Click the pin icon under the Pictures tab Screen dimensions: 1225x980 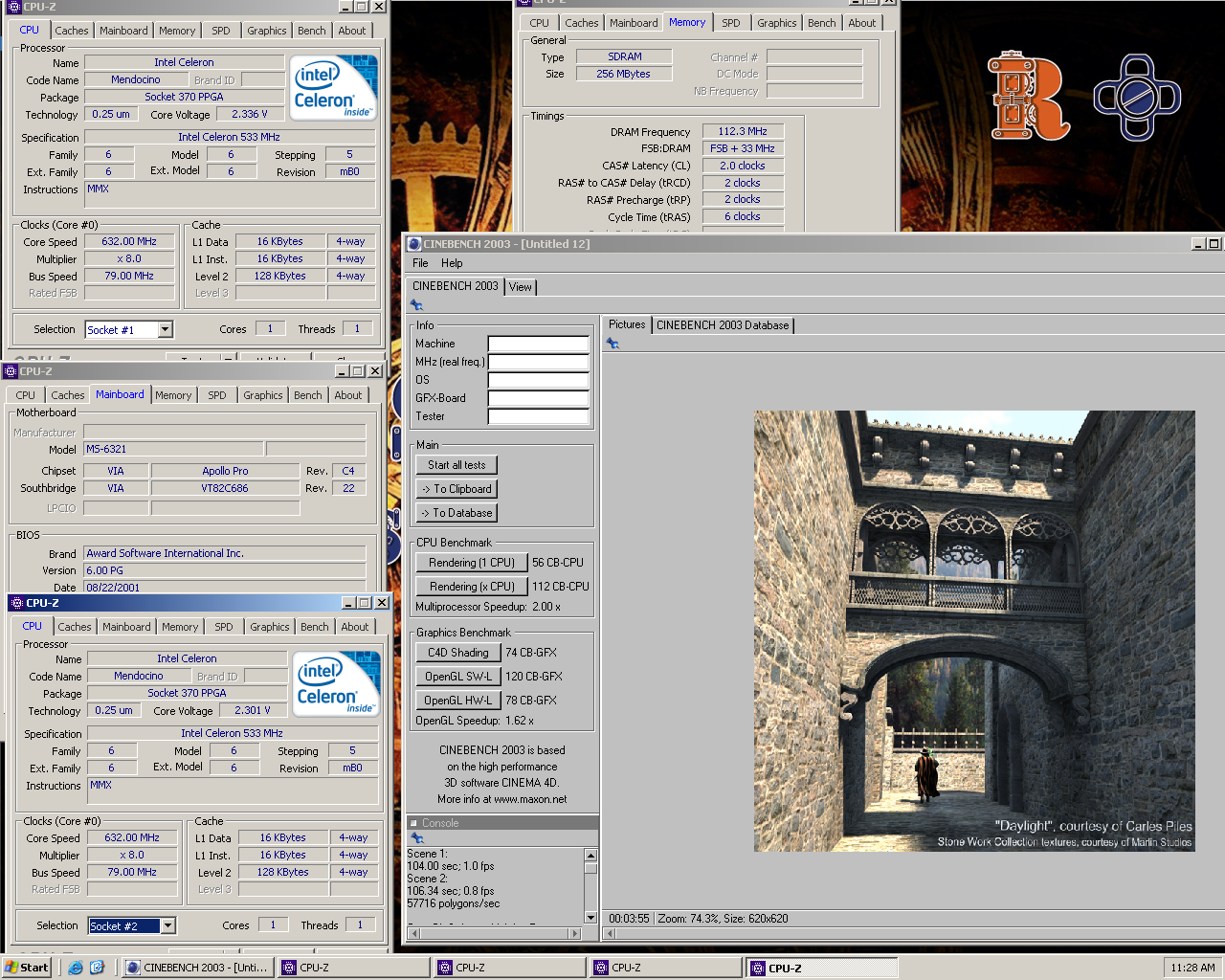pyautogui.click(x=612, y=344)
